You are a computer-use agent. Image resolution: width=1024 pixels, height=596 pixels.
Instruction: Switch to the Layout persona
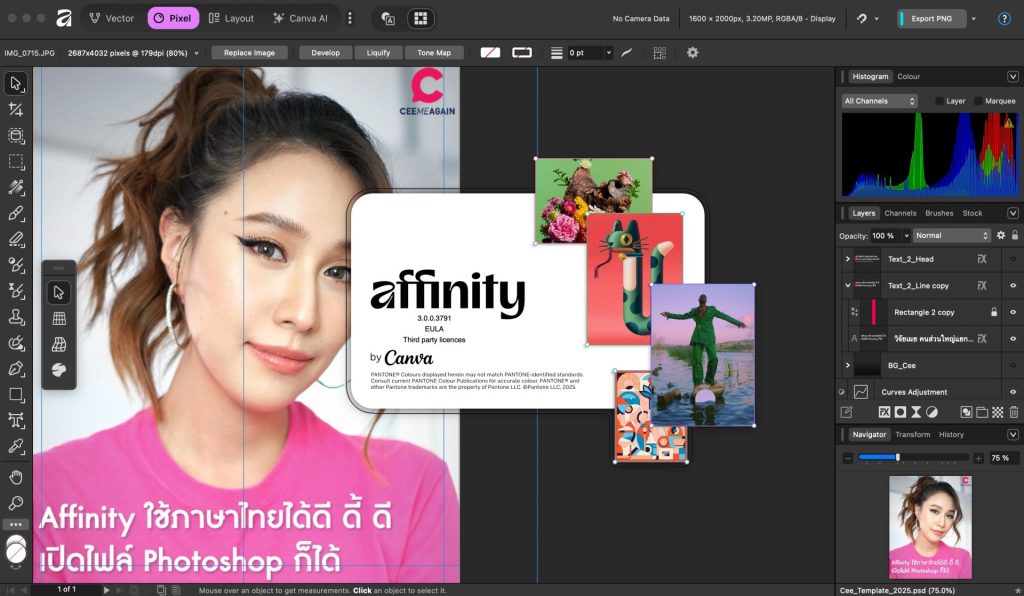point(233,17)
